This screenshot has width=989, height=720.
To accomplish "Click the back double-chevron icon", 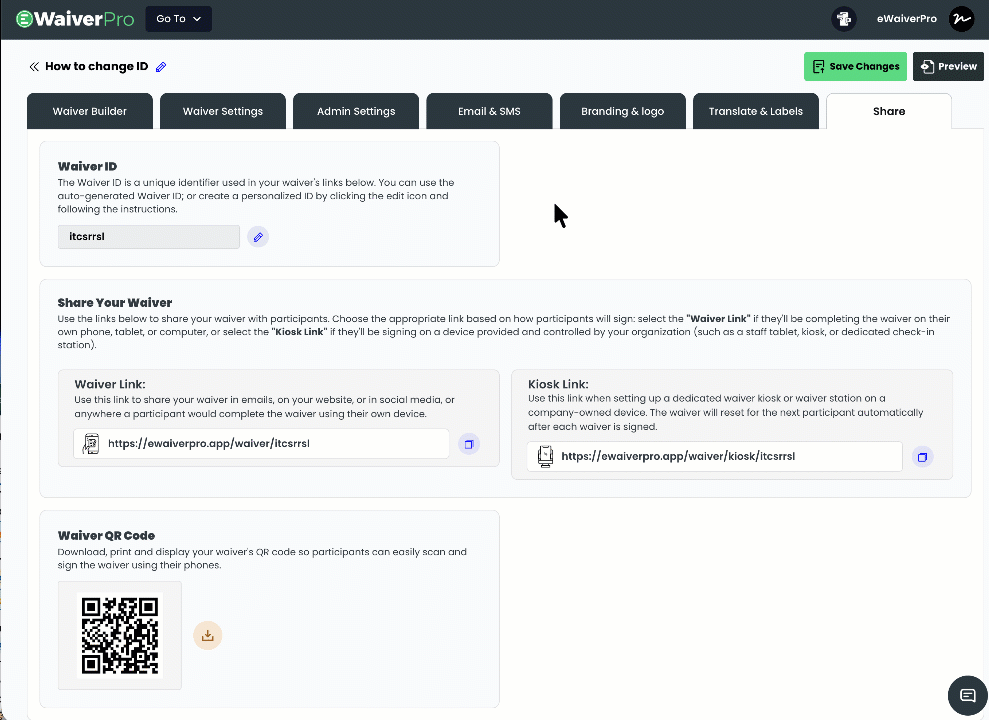I will (34, 67).
